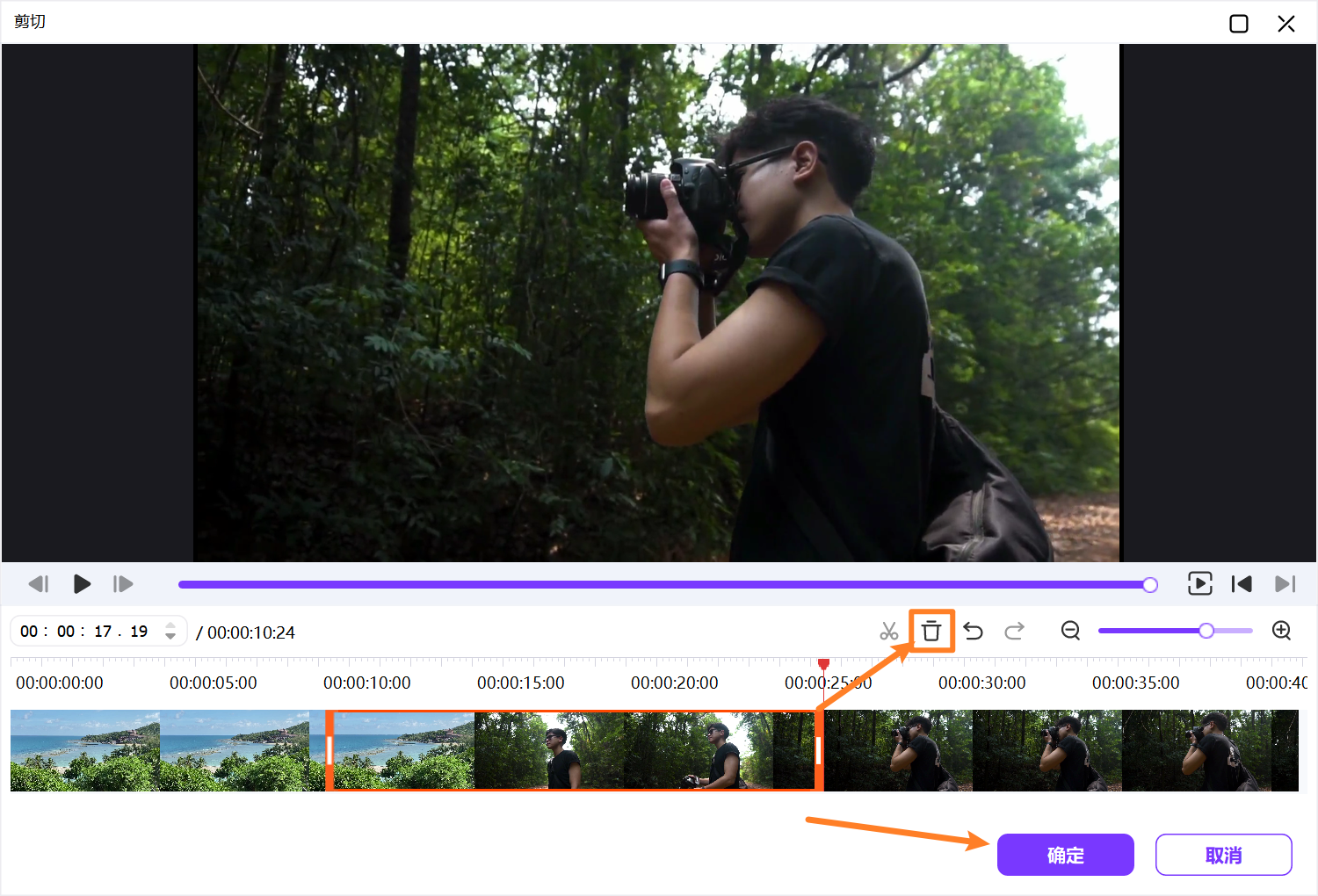This screenshot has width=1318, height=896.
Task: Click the left handle of selected segment
Action: pos(329,750)
